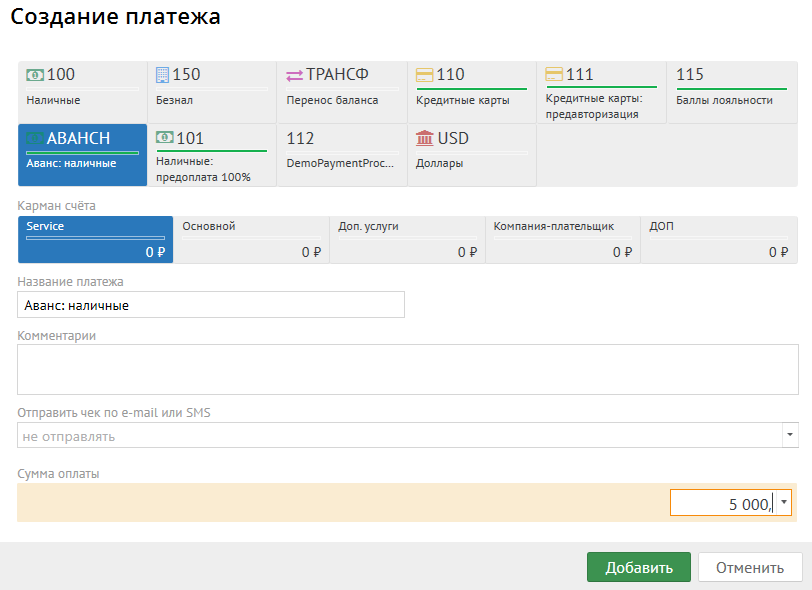Click the Отменить button
Viewport: 812px width, 590px height.
point(749,567)
